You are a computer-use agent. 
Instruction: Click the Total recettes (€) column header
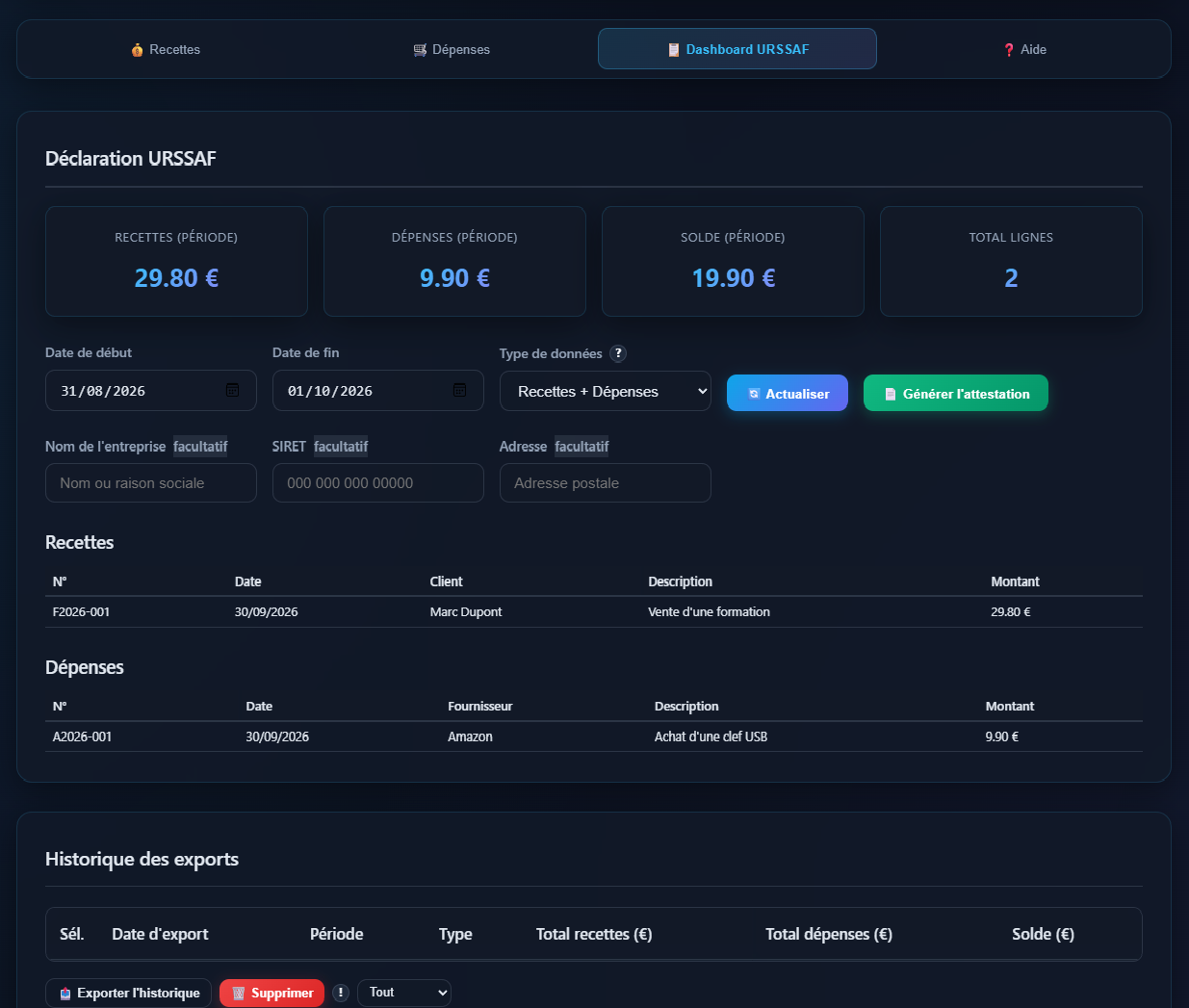(x=594, y=934)
